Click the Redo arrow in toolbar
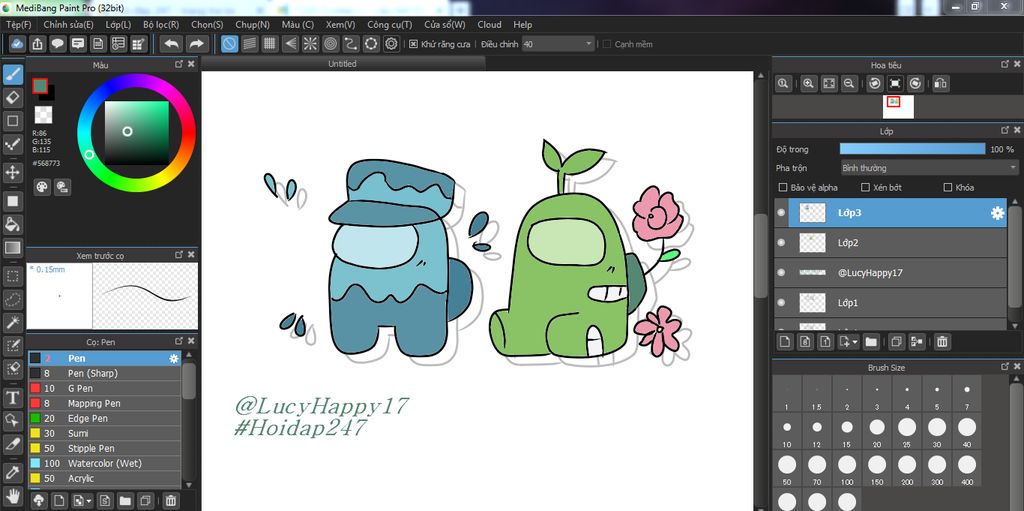 (x=196, y=44)
